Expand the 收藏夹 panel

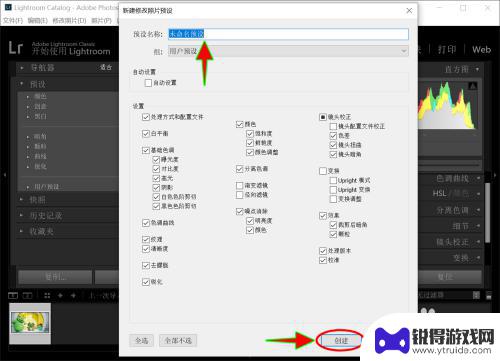[22, 231]
